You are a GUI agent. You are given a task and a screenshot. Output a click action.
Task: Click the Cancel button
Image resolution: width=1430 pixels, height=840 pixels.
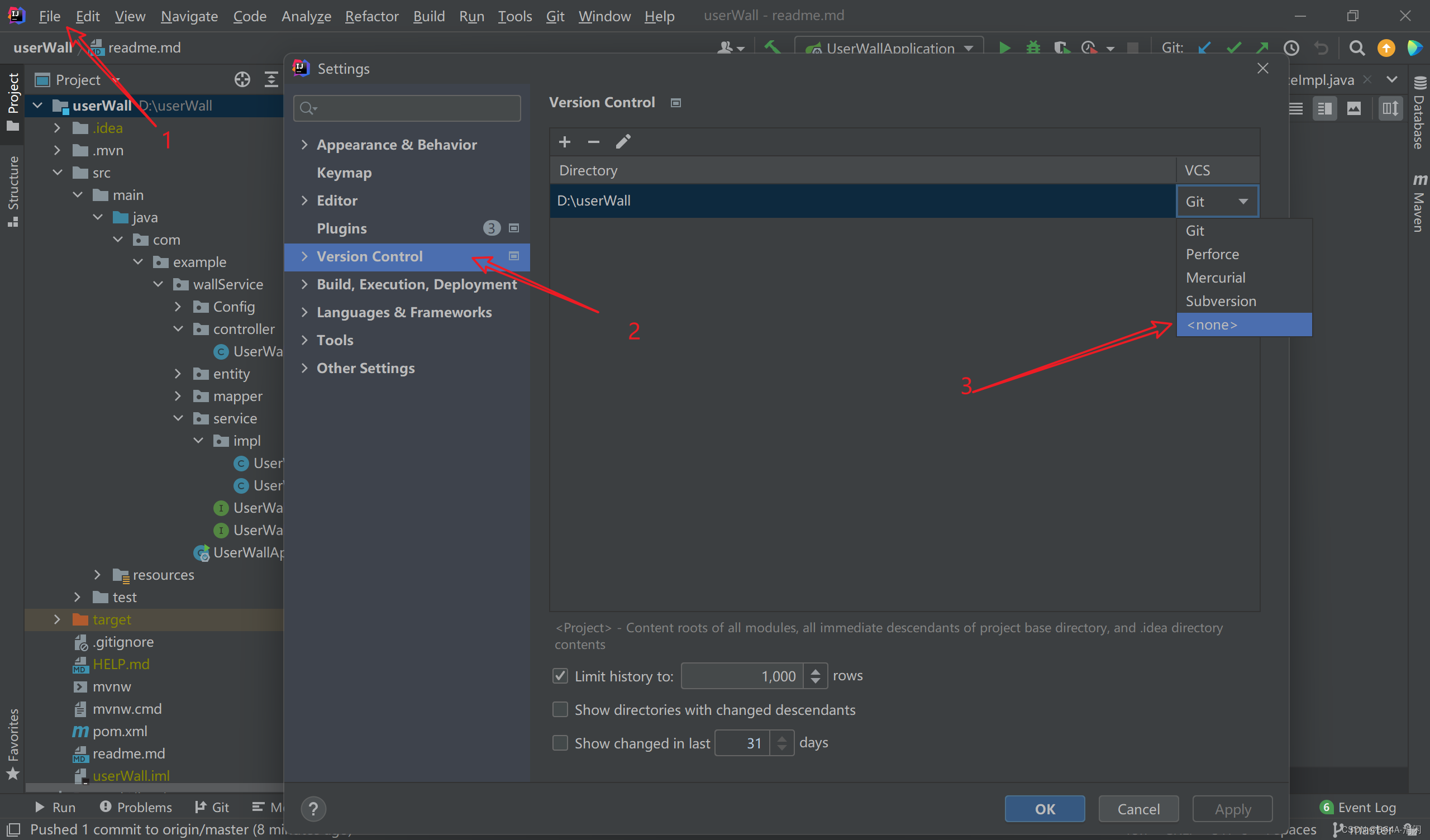point(1138,808)
